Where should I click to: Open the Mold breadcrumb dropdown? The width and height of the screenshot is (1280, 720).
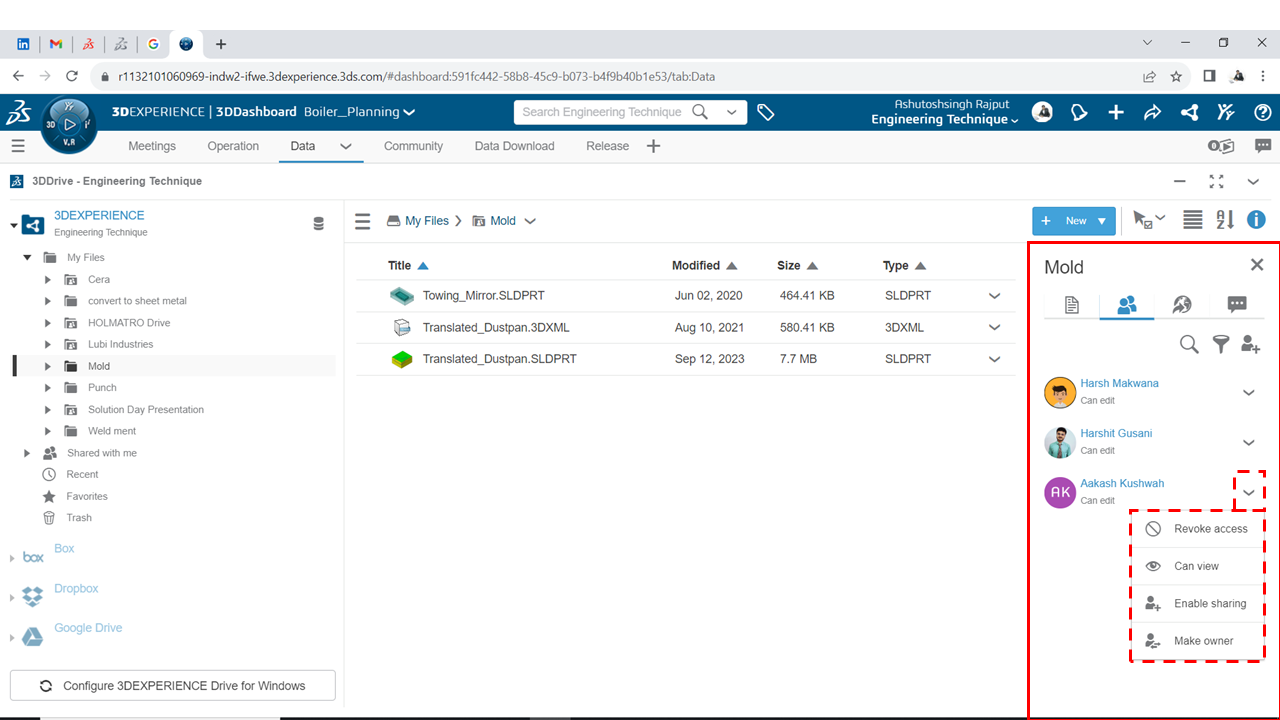click(530, 221)
